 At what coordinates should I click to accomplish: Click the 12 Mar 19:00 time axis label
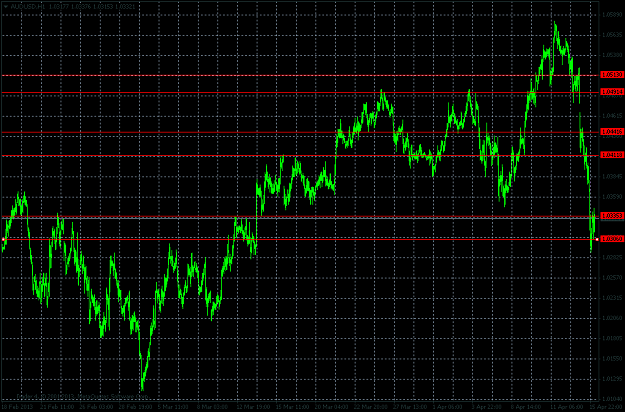tap(253, 407)
